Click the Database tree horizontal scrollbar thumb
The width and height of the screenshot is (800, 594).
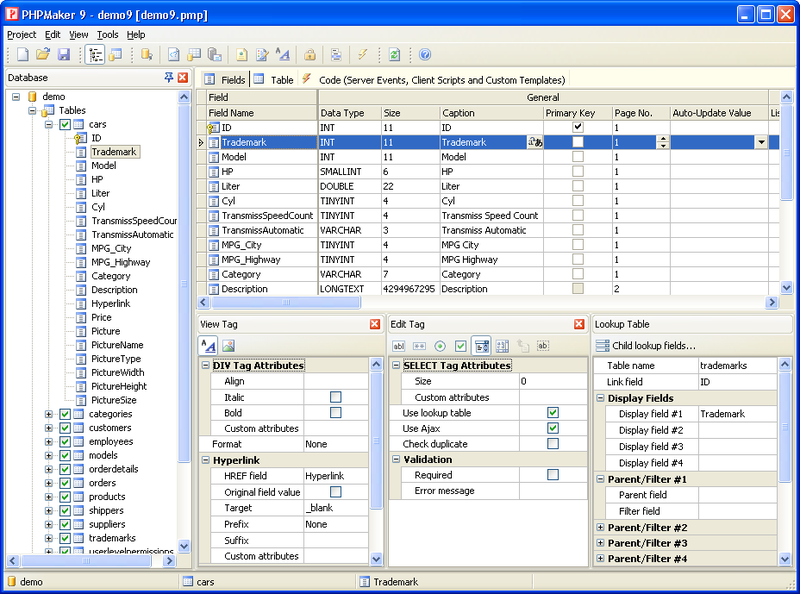[x=86, y=560]
